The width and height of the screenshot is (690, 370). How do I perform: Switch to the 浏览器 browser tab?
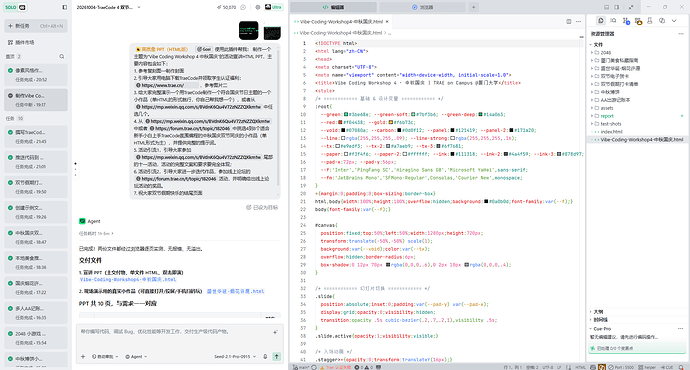[422, 7]
